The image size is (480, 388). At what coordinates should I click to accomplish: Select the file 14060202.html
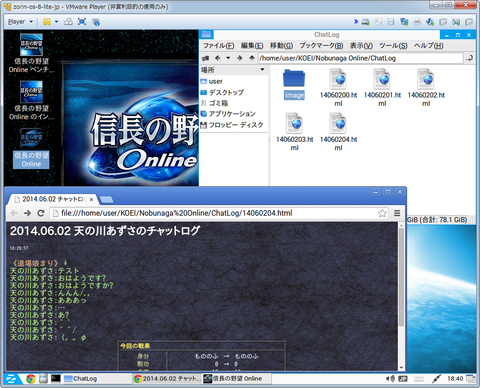[x=426, y=87]
